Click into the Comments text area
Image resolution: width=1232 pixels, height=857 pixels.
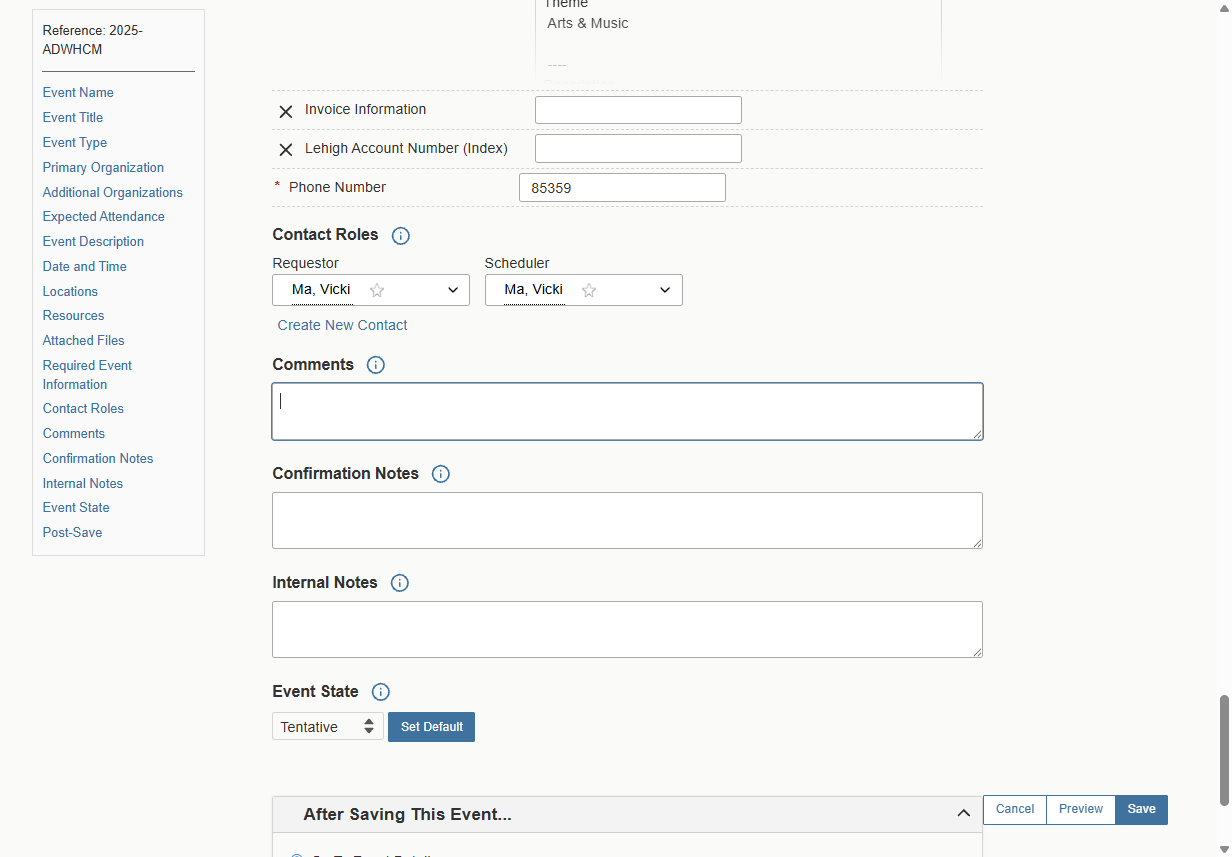627,411
